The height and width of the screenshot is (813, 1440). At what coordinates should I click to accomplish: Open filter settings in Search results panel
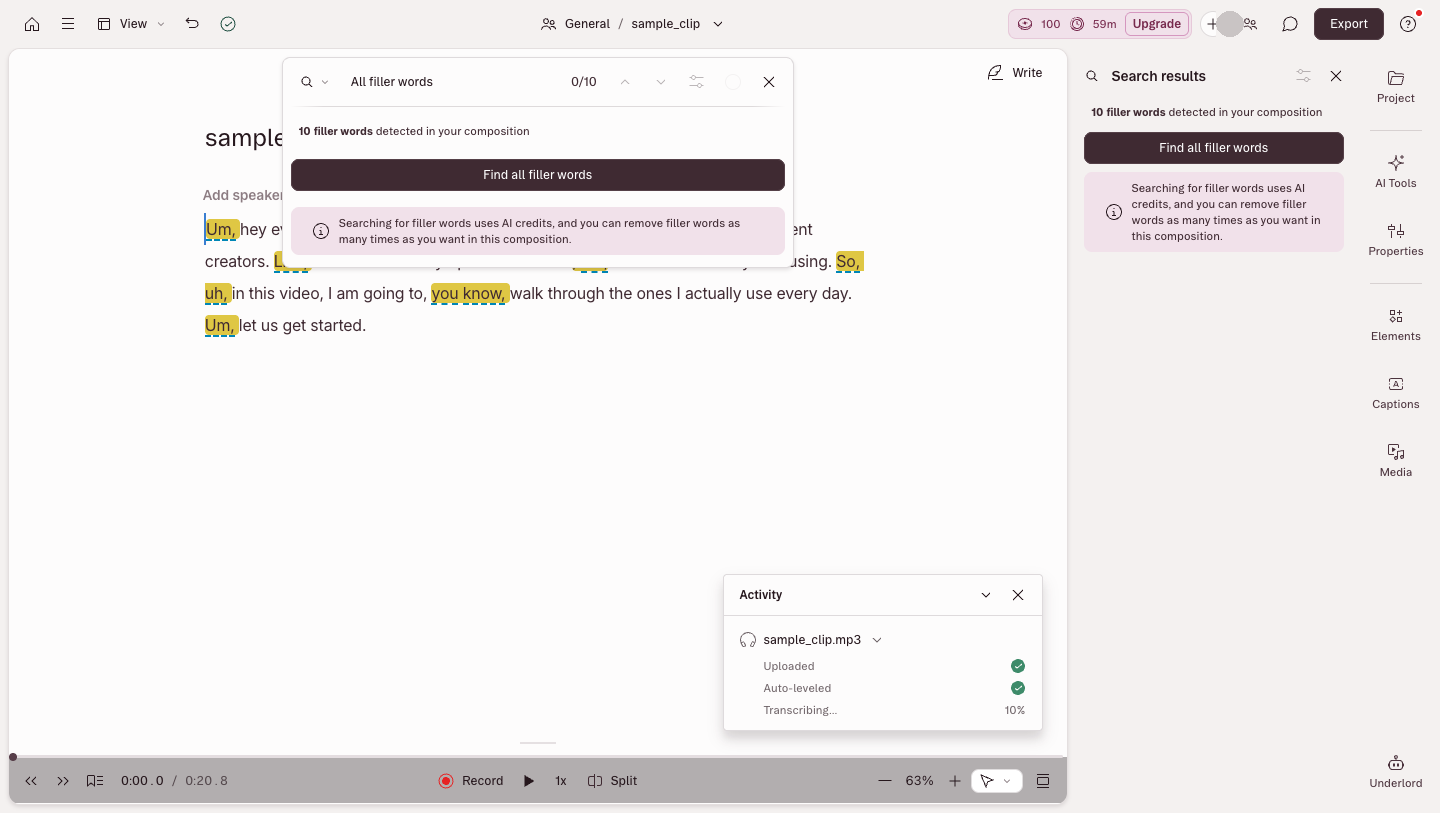click(1303, 76)
